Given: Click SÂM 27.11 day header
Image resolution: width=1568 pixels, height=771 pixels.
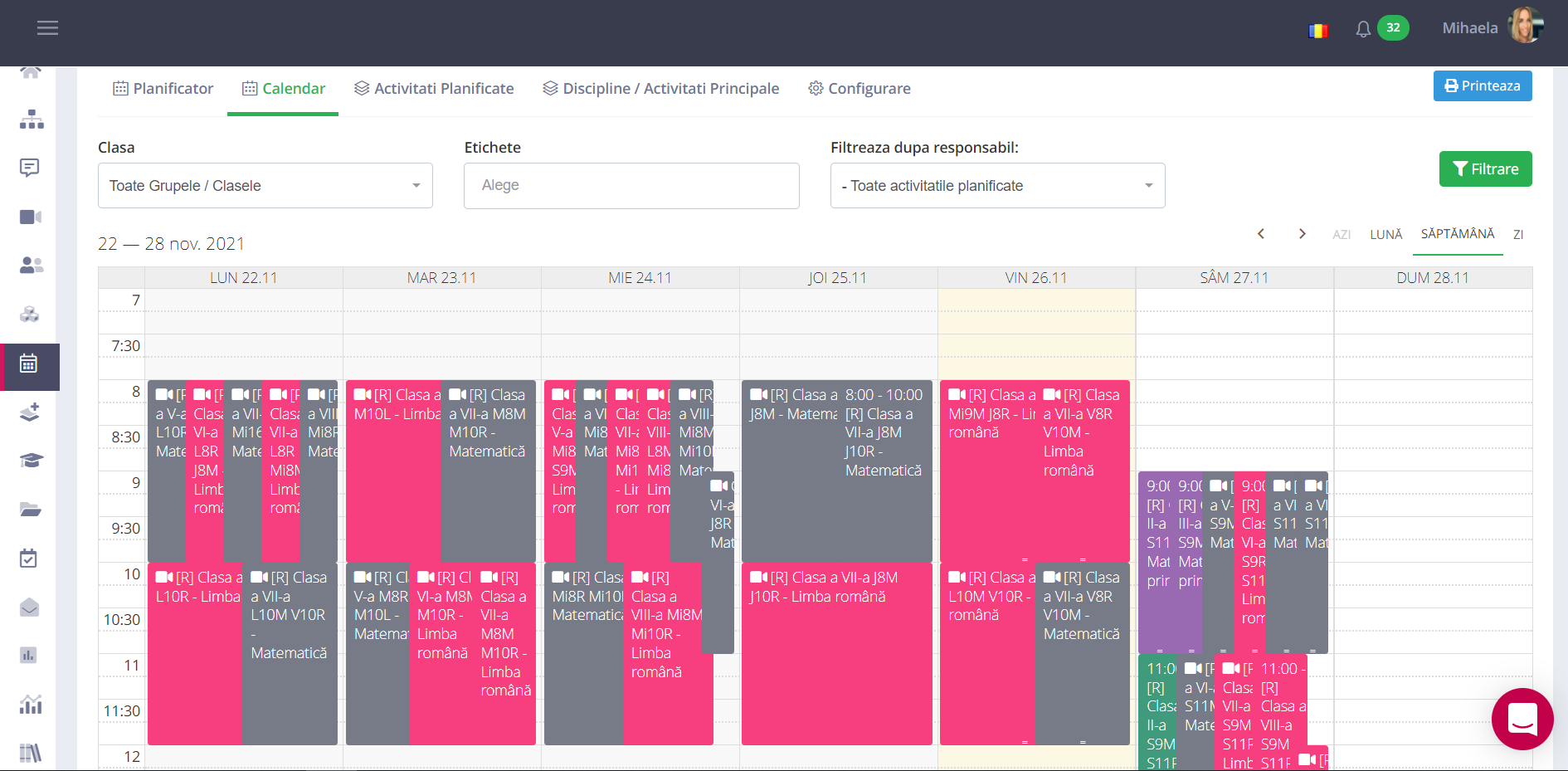Looking at the screenshot, I should pos(1234,278).
